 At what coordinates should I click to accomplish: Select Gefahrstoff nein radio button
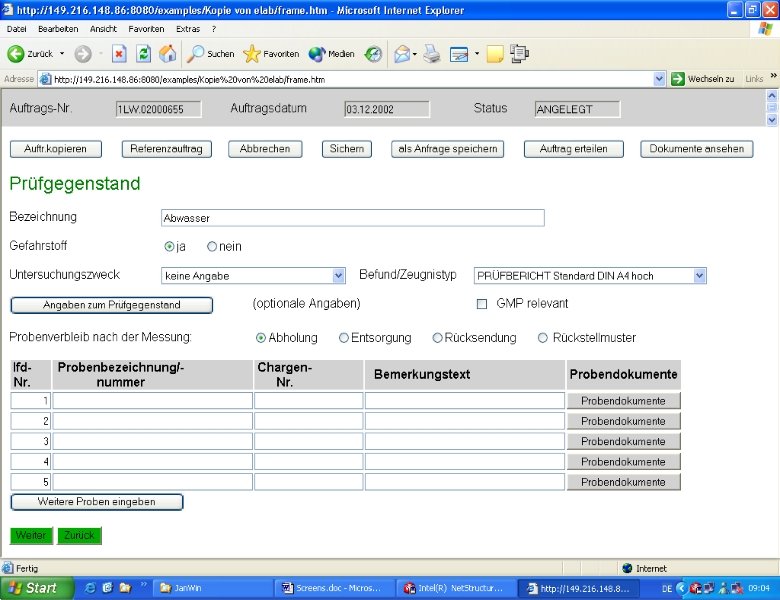coord(212,247)
